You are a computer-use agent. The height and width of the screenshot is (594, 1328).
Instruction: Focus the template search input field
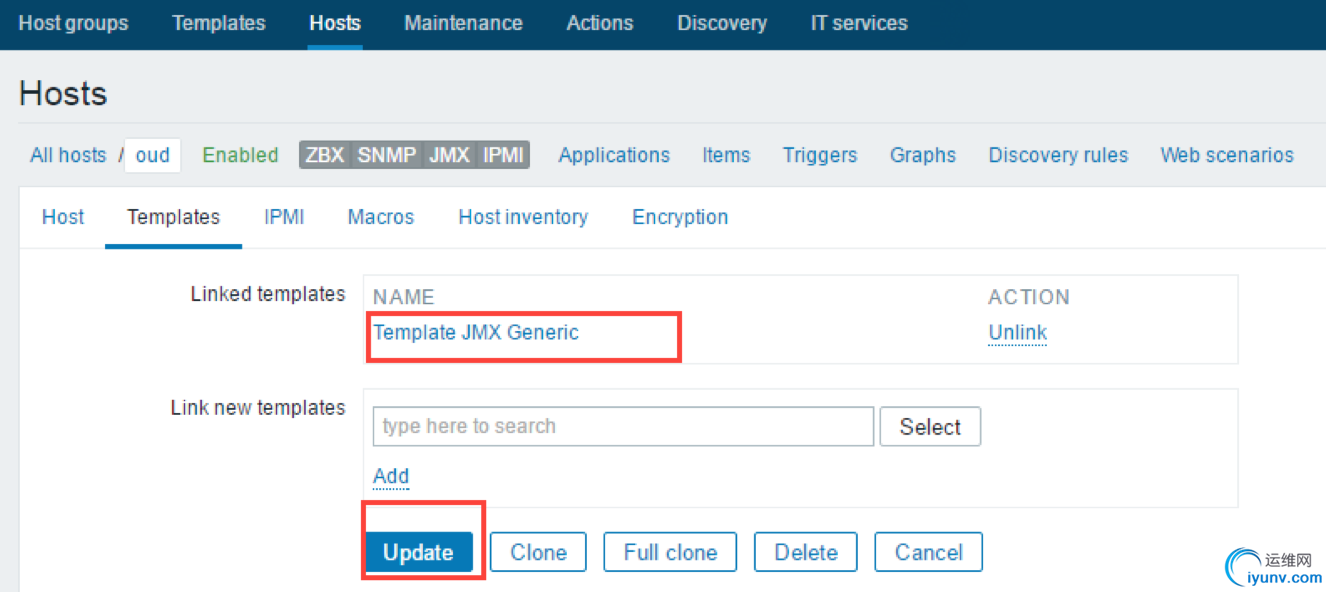[x=623, y=426]
